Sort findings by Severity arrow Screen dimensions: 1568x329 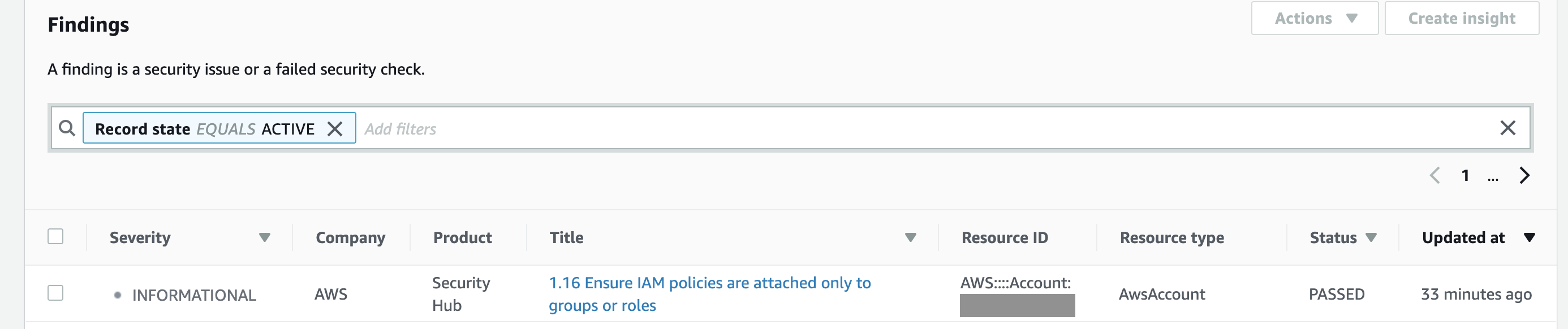264,237
